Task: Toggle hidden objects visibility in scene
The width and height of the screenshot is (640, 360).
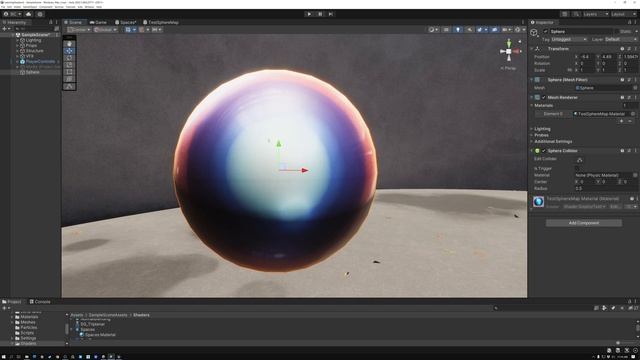Action: click(494, 29)
